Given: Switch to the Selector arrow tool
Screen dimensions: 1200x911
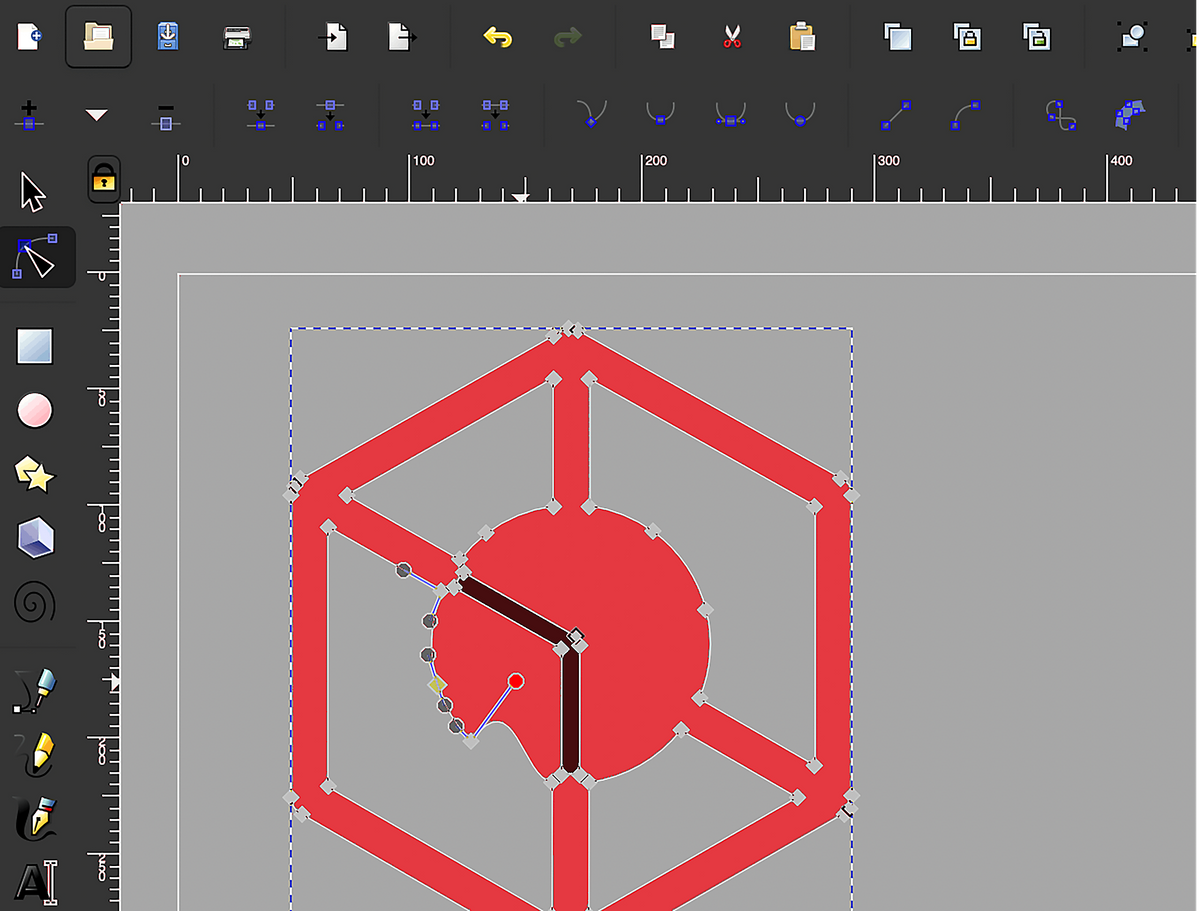Looking at the screenshot, I should pyautogui.click(x=33, y=192).
